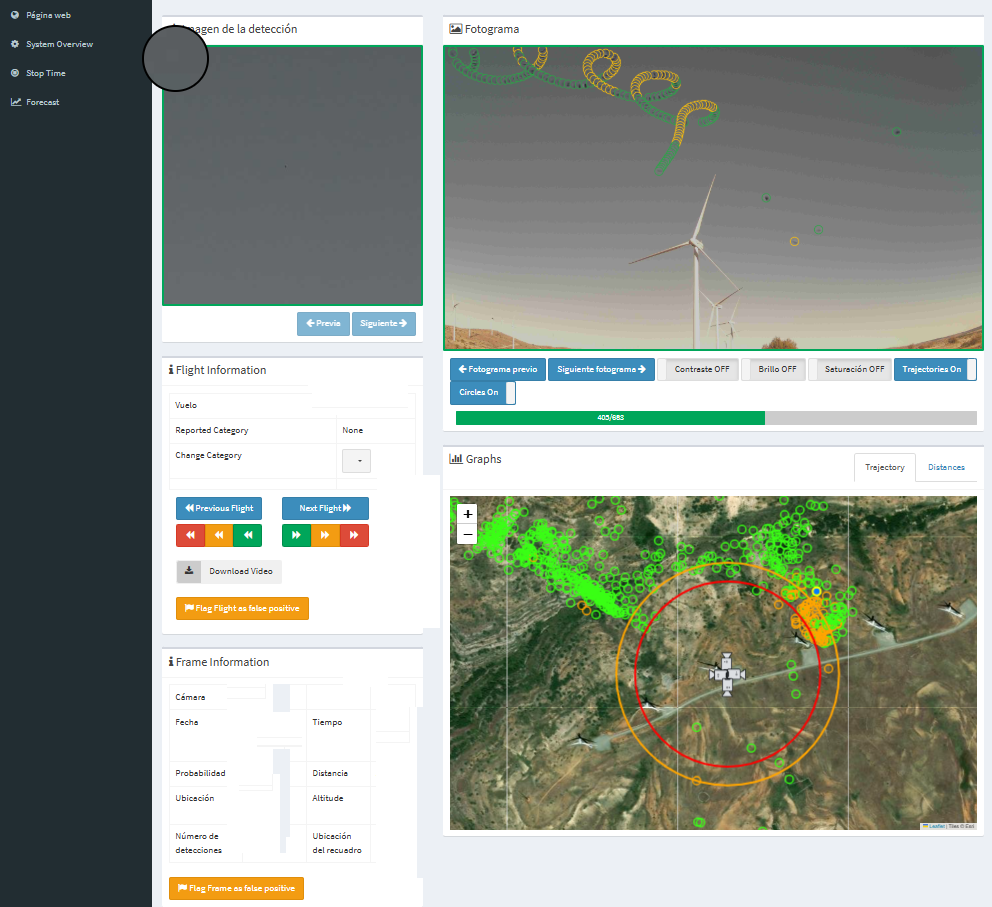992x907 pixels.
Task: Open Forecast in the sidebar
Action: 42,102
